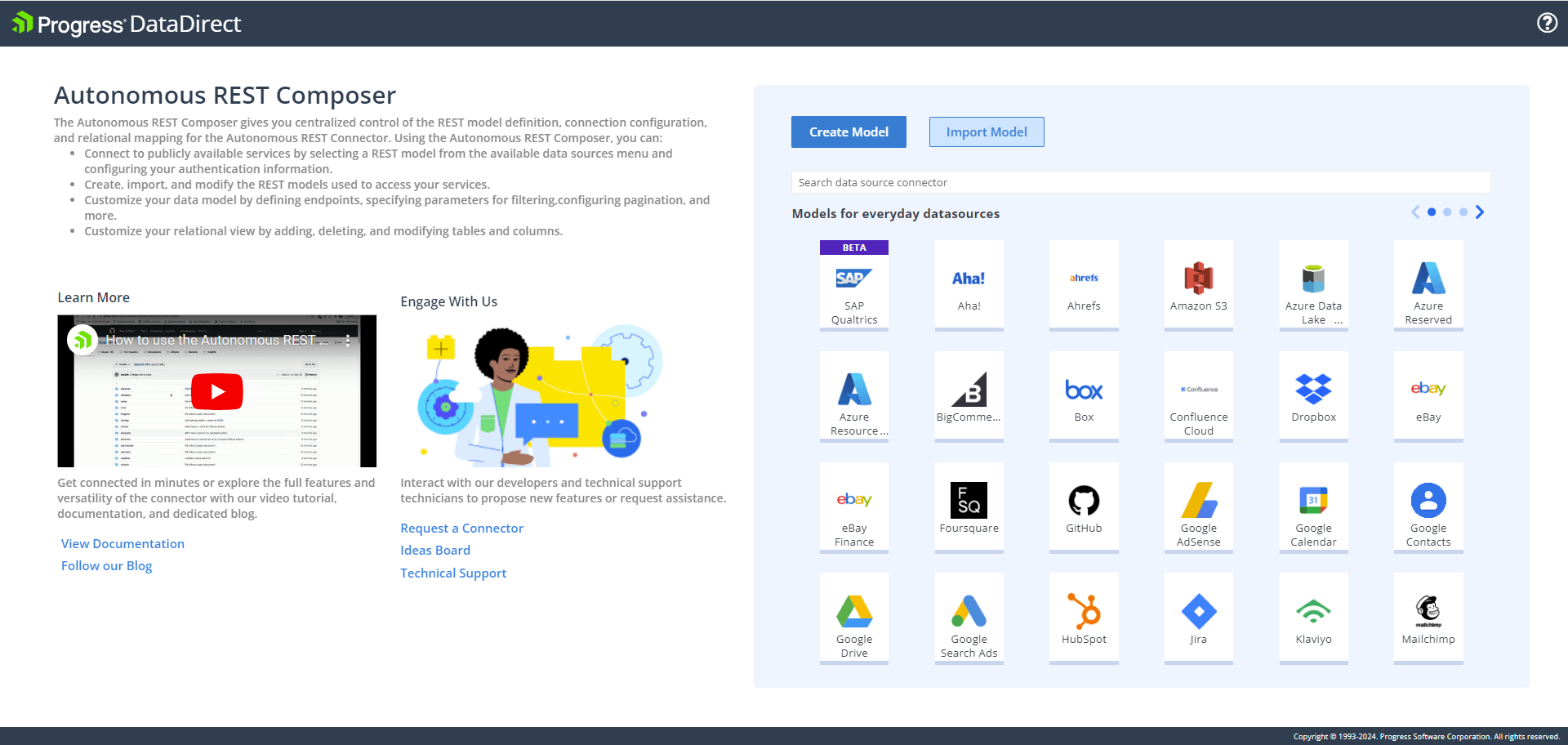Open the View Documentation link
This screenshot has width=1568, height=745.
coord(122,544)
